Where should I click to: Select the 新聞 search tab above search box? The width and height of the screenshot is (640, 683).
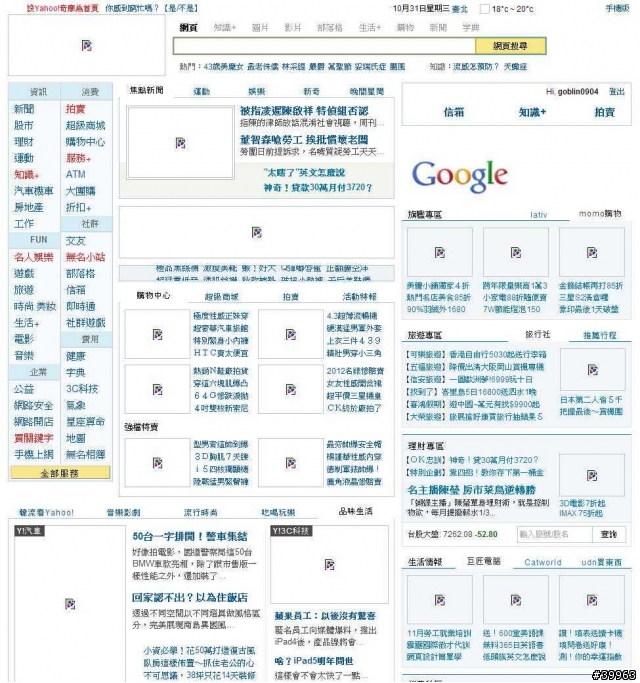click(x=438, y=27)
